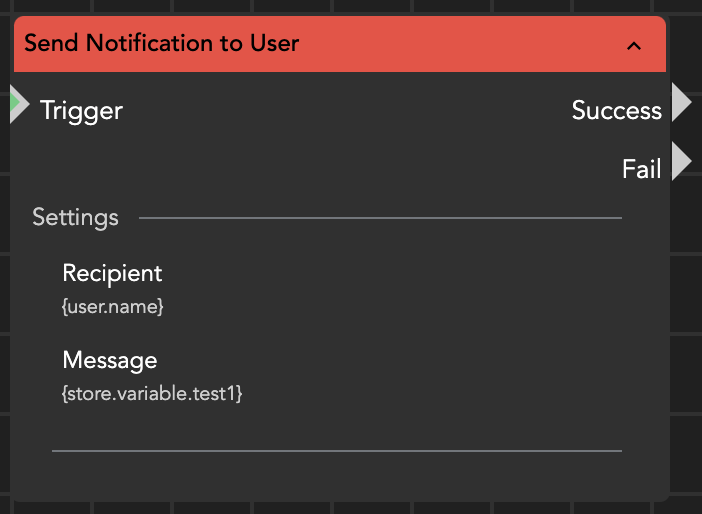
Task: Click the Fail output label
Action: point(641,169)
